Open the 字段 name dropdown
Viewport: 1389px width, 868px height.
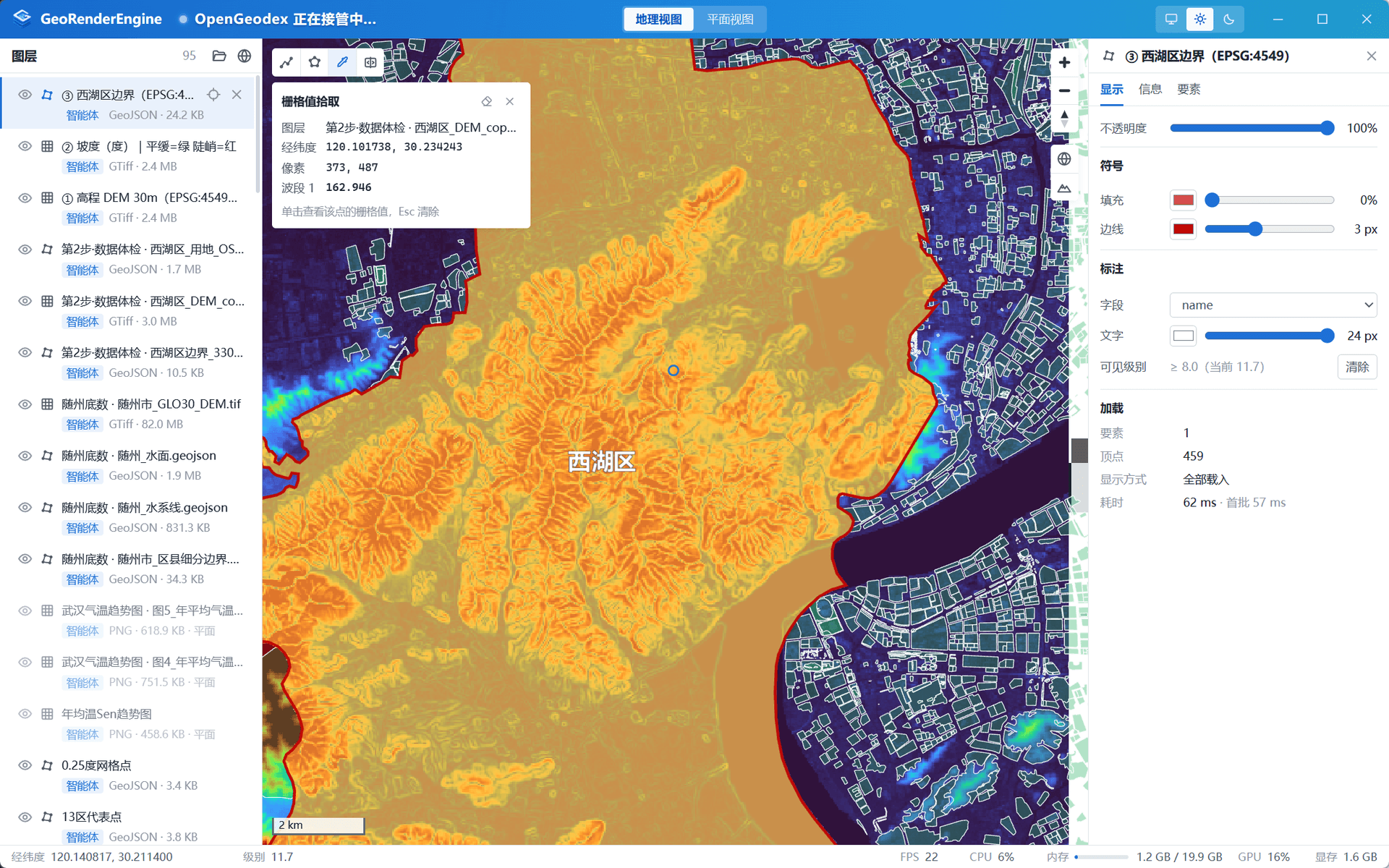[x=1273, y=305]
